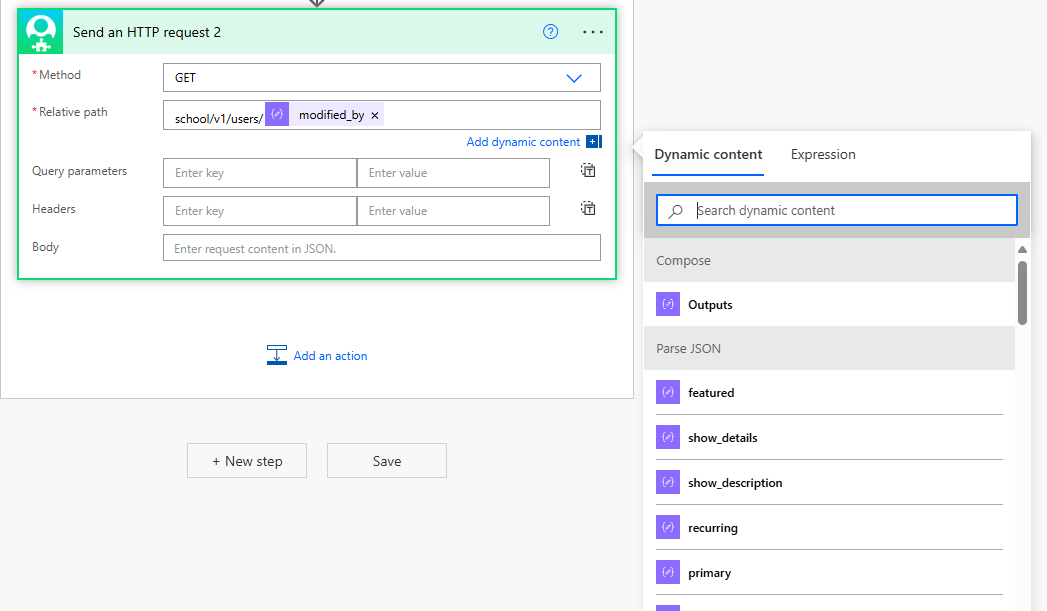1047x611 pixels.
Task: Click the Compose section header
Action: (829, 260)
